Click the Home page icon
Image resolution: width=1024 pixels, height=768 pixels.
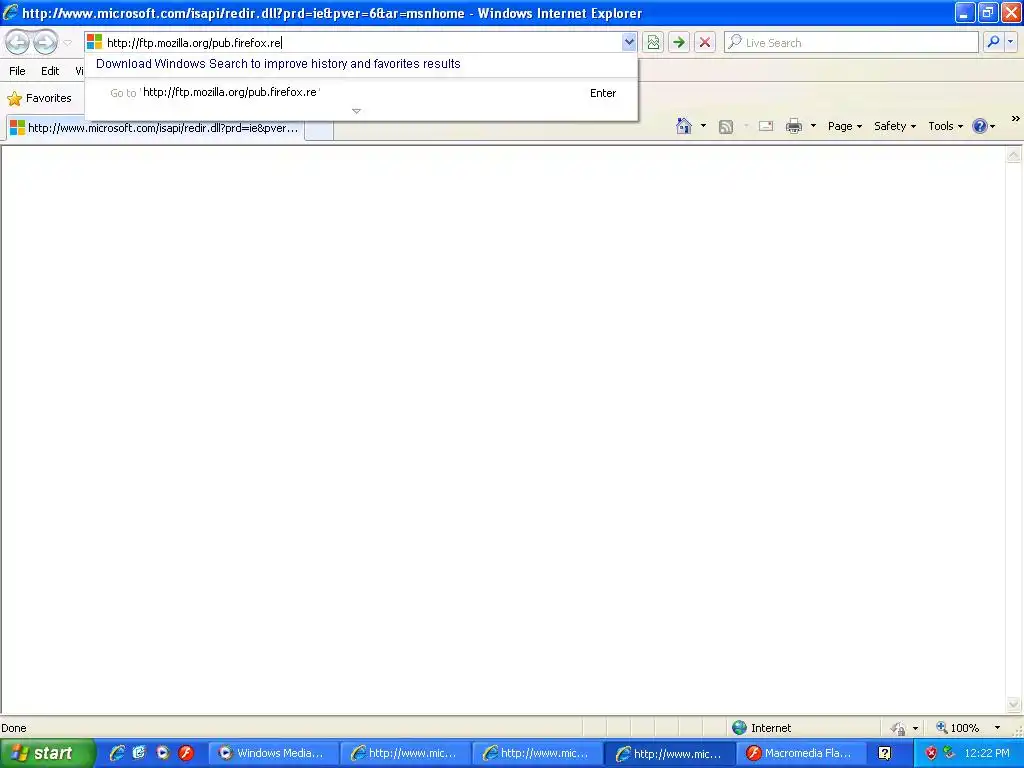pos(684,126)
